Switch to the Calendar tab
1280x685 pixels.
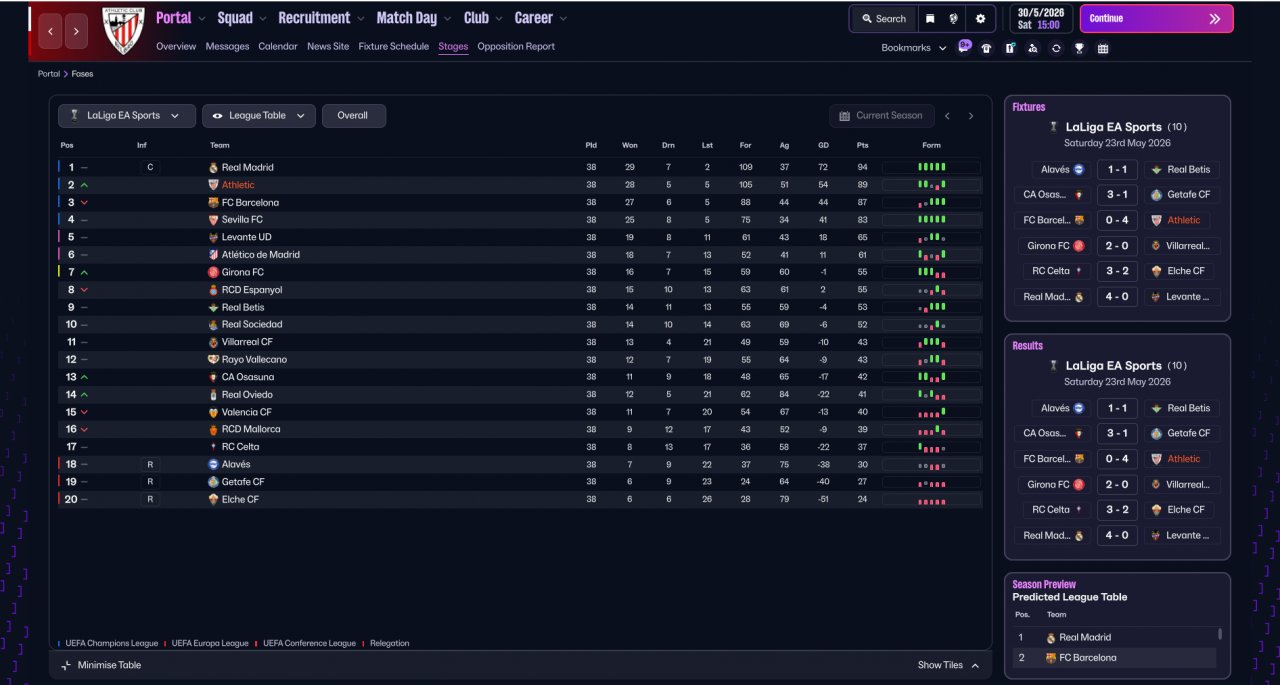tap(278, 46)
